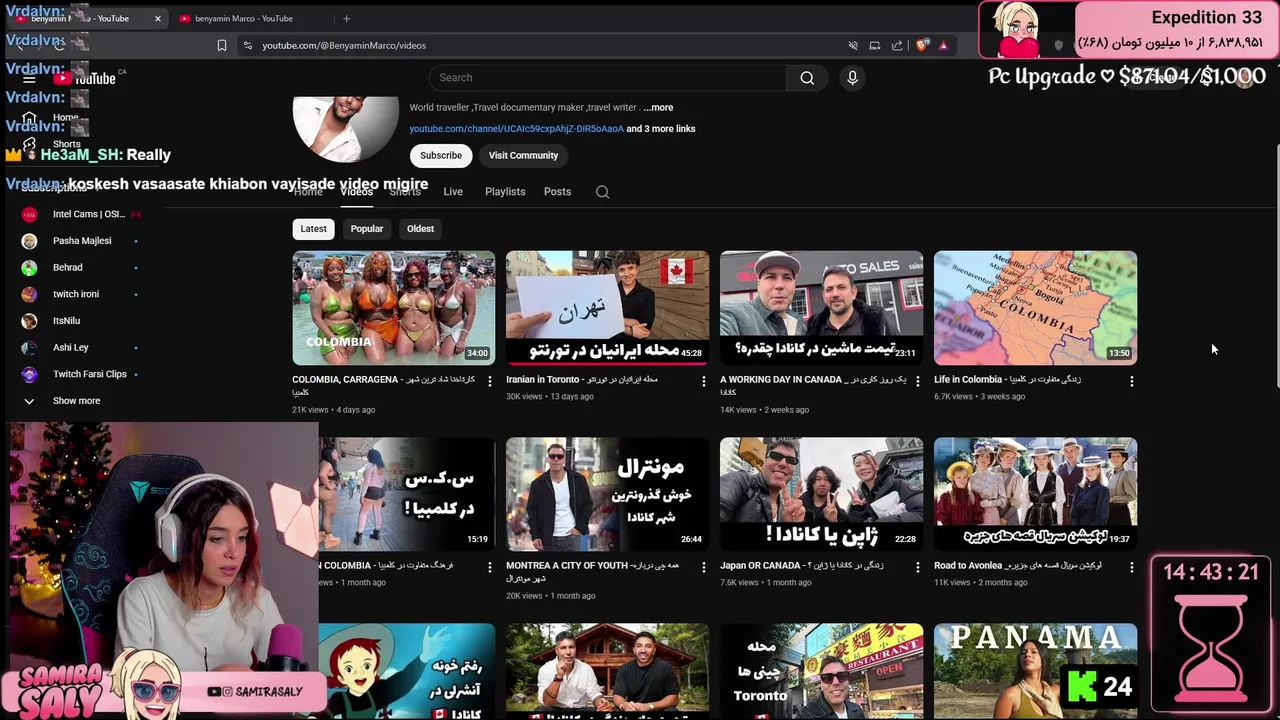Open twitch ironi channel avatar
This screenshot has height=720, width=1280.
click(29, 294)
